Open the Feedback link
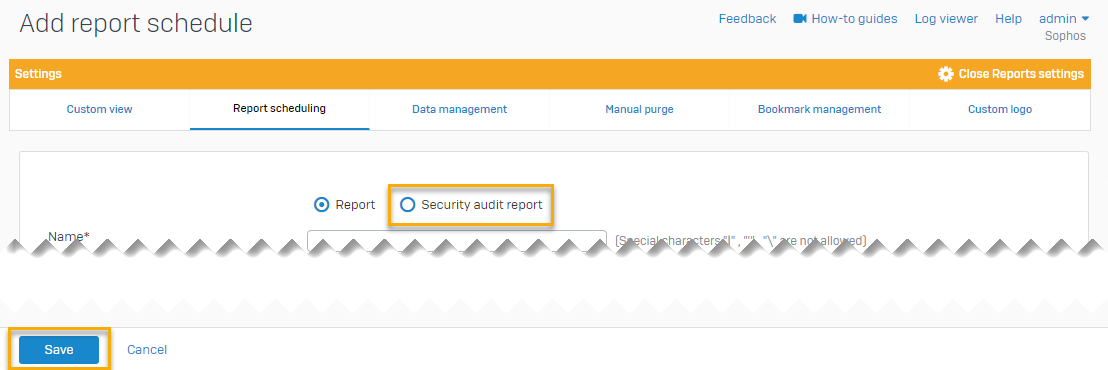1108x370 pixels. [x=747, y=19]
